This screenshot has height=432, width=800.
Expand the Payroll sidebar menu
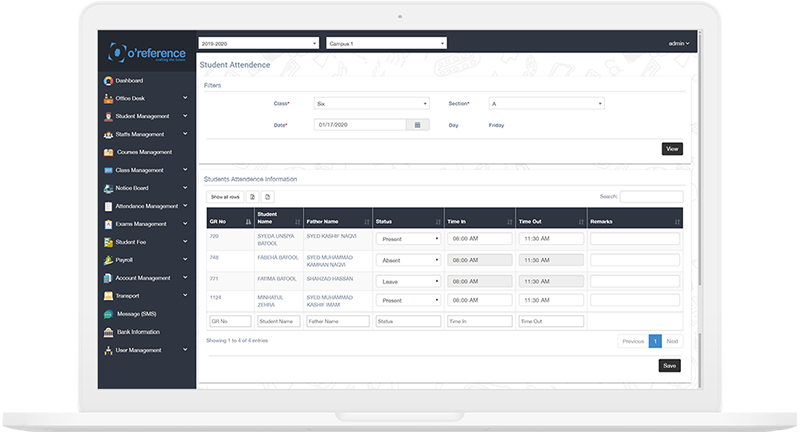(146, 260)
